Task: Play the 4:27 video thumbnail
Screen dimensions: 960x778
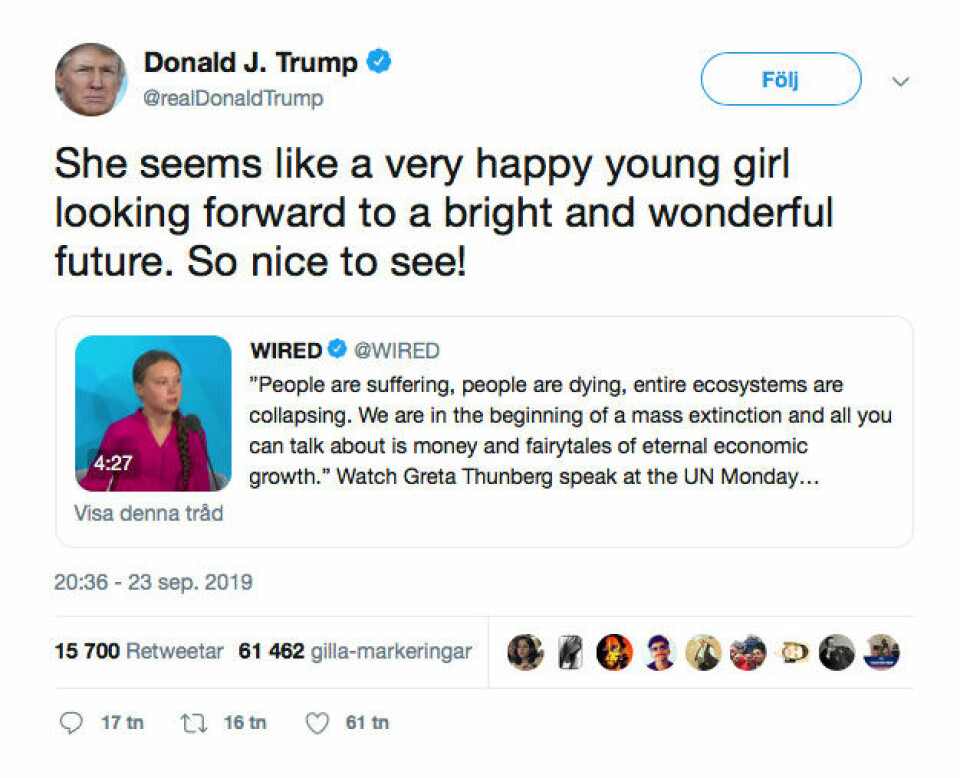Action: point(153,413)
